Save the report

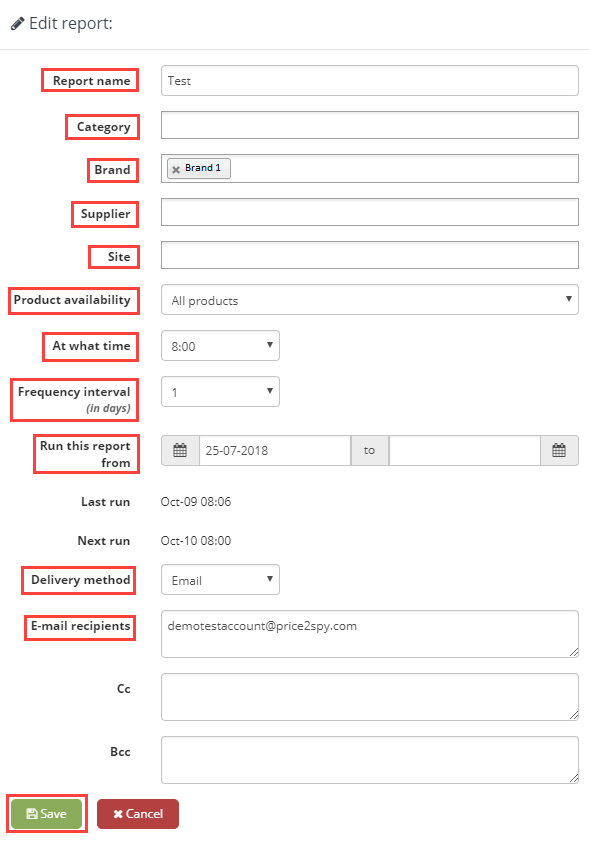tap(47, 814)
